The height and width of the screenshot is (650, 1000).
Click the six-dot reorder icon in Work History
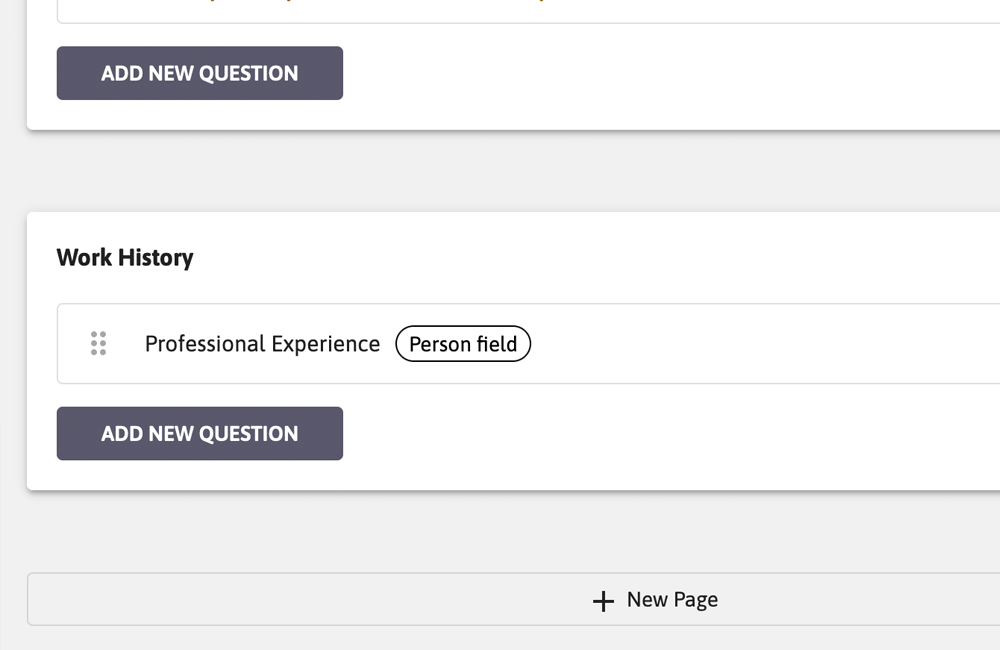coord(98,343)
